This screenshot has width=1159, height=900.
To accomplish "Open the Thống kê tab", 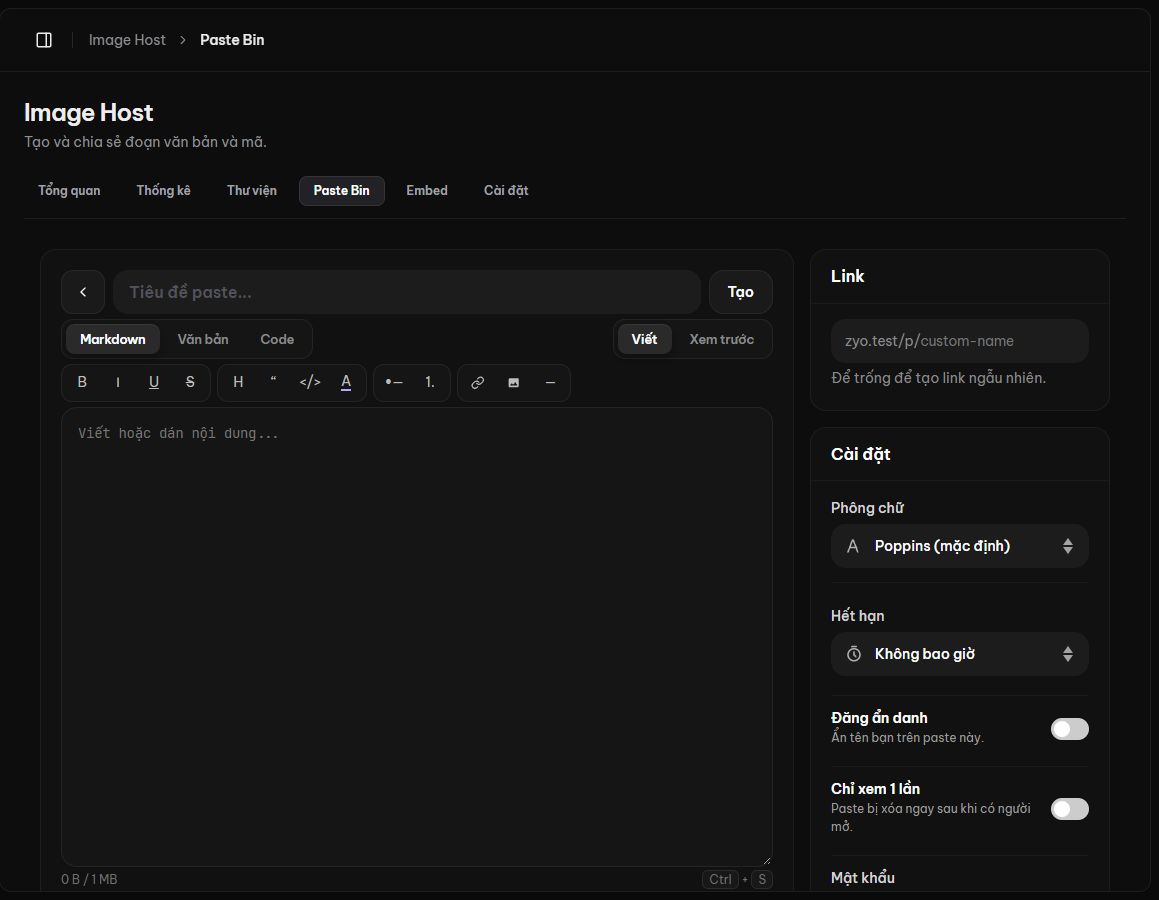I will pos(163,191).
